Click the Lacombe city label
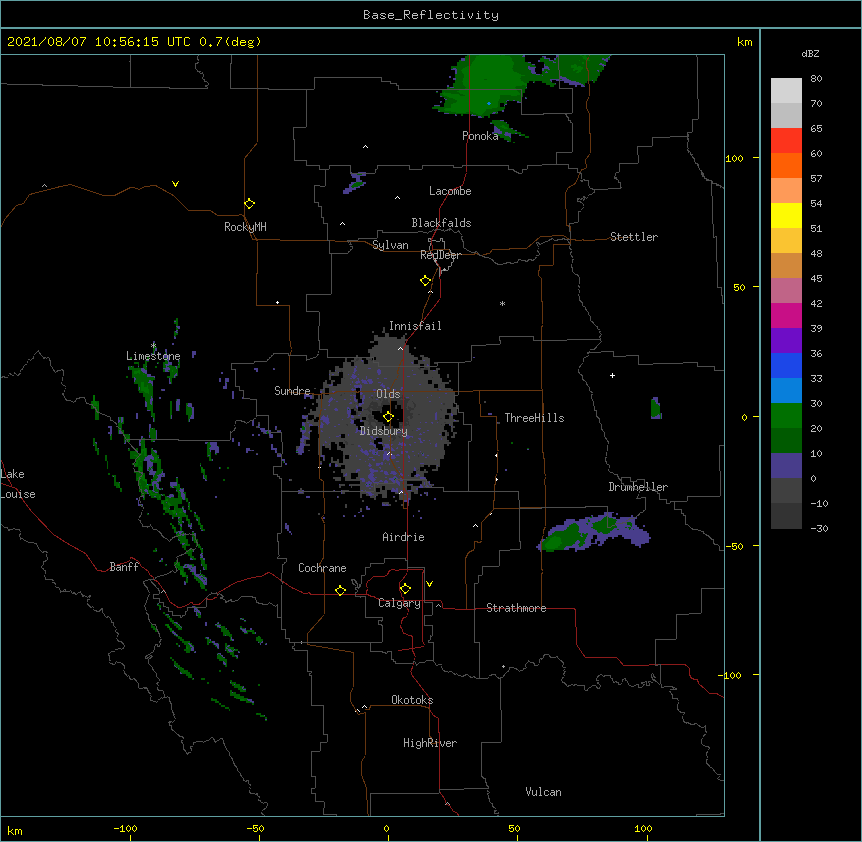The height and width of the screenshot is (842, 862). 450,191
